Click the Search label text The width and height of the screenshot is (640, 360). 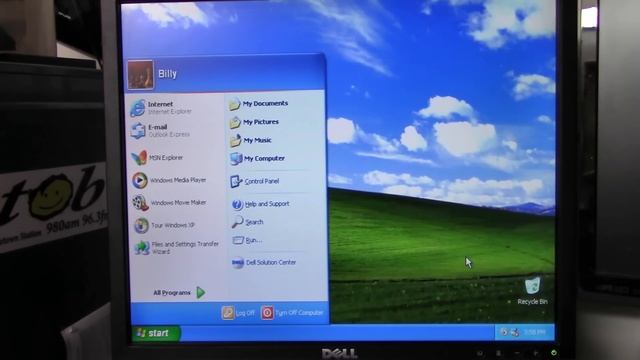[254, 222]
